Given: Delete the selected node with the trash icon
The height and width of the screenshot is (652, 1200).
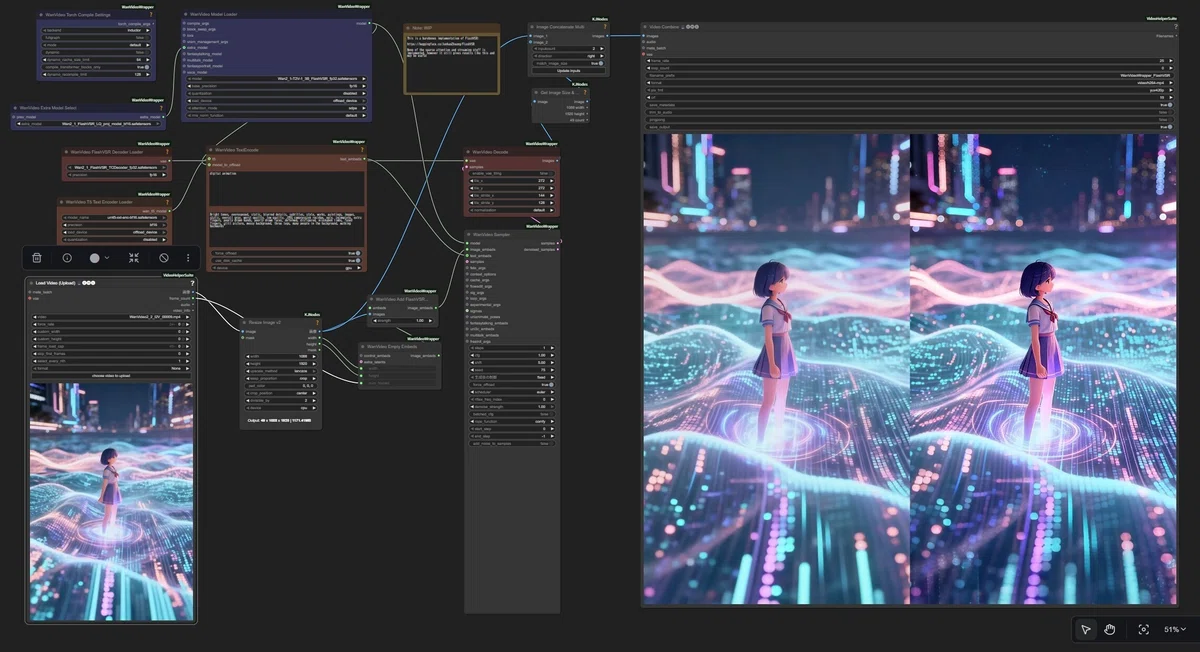Looking at the screenshot, I should (37, 257).
